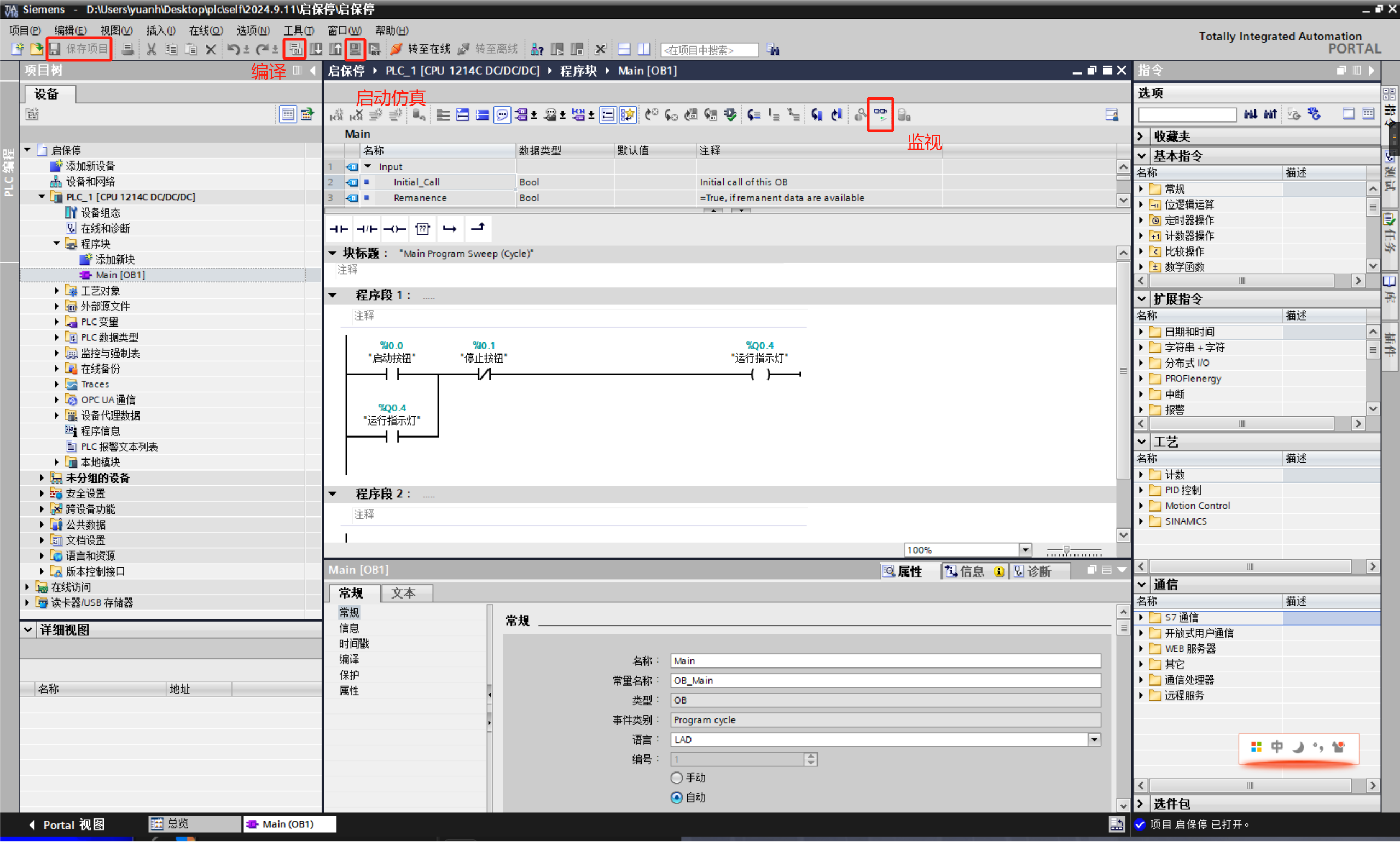The width and height of the screenshot is (1400, 842).
Task: Expand the PLC 变量 folder
Action: (x=57, y=322)
